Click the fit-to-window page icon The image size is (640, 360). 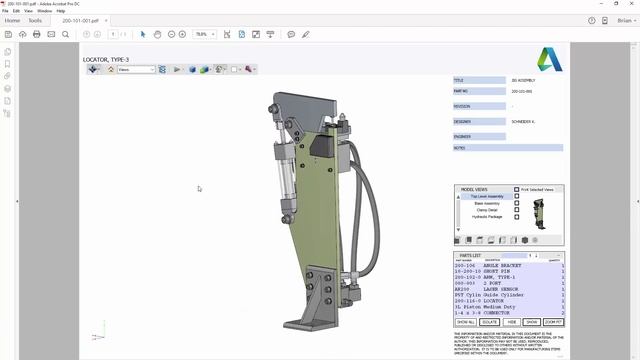(227, 34)
